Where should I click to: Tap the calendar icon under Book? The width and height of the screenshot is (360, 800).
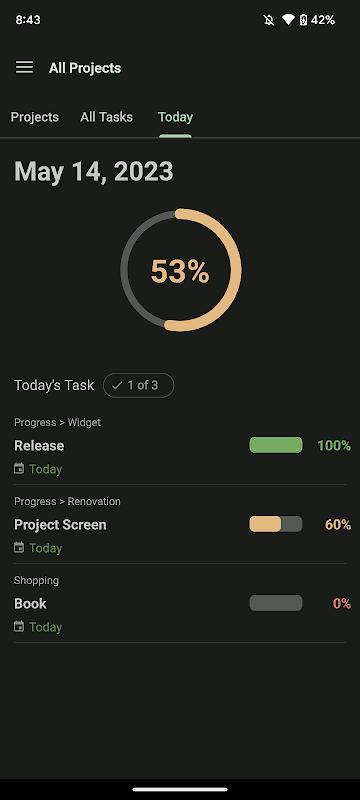(19, 627)
